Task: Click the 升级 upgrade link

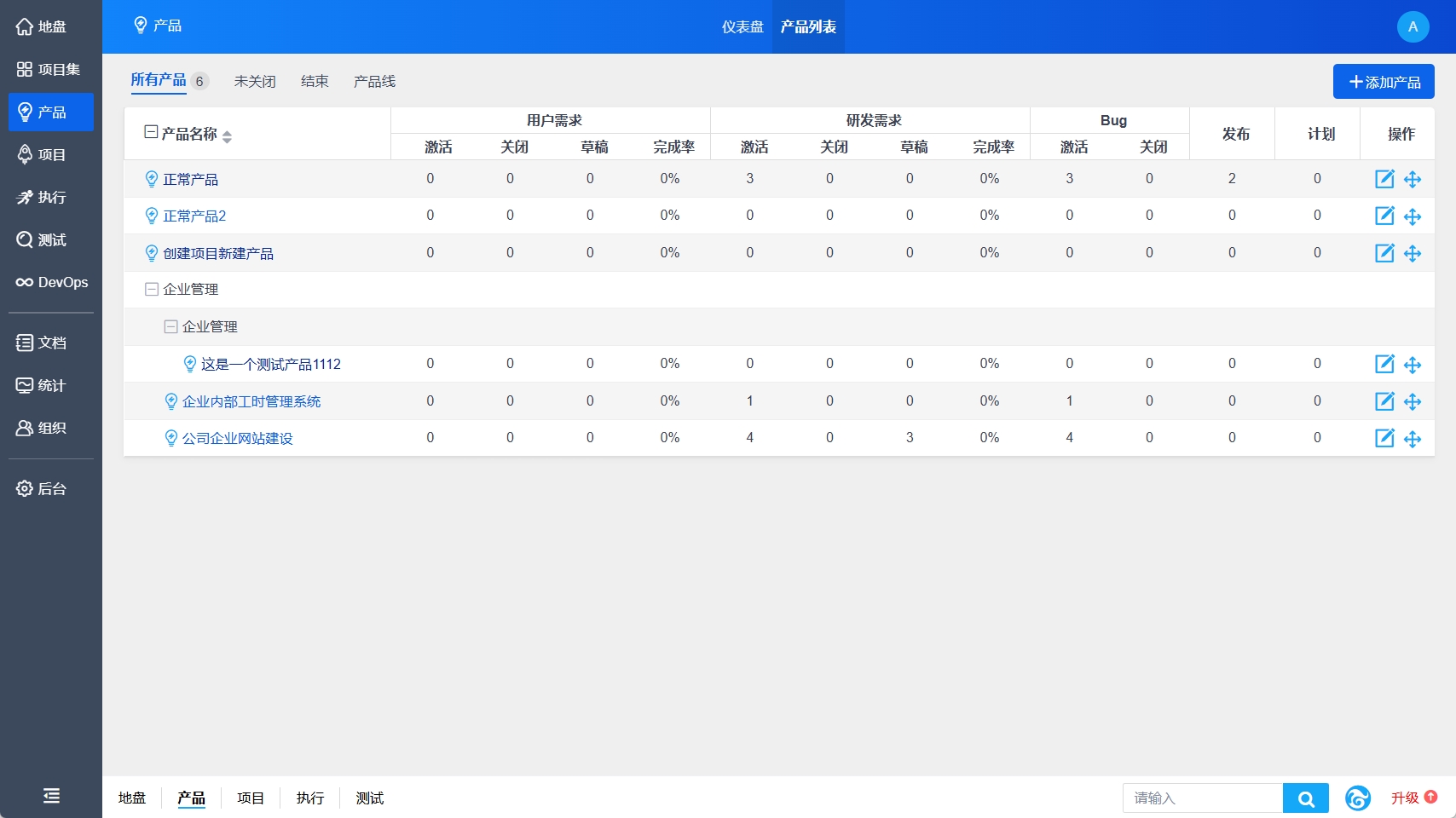Action: point(1413,798)
